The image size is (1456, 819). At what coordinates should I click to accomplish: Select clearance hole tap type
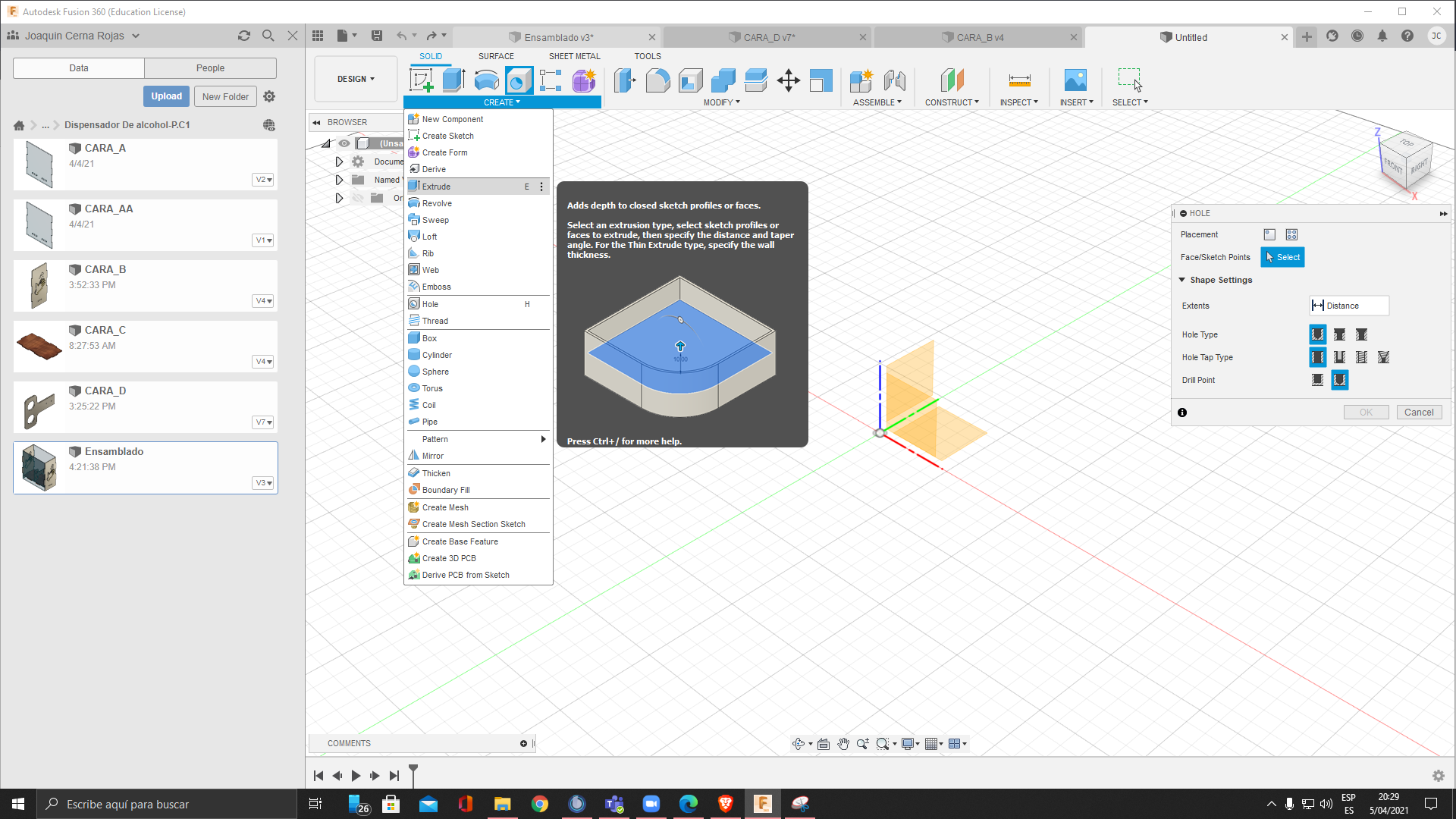click(x=1340, y=357)
